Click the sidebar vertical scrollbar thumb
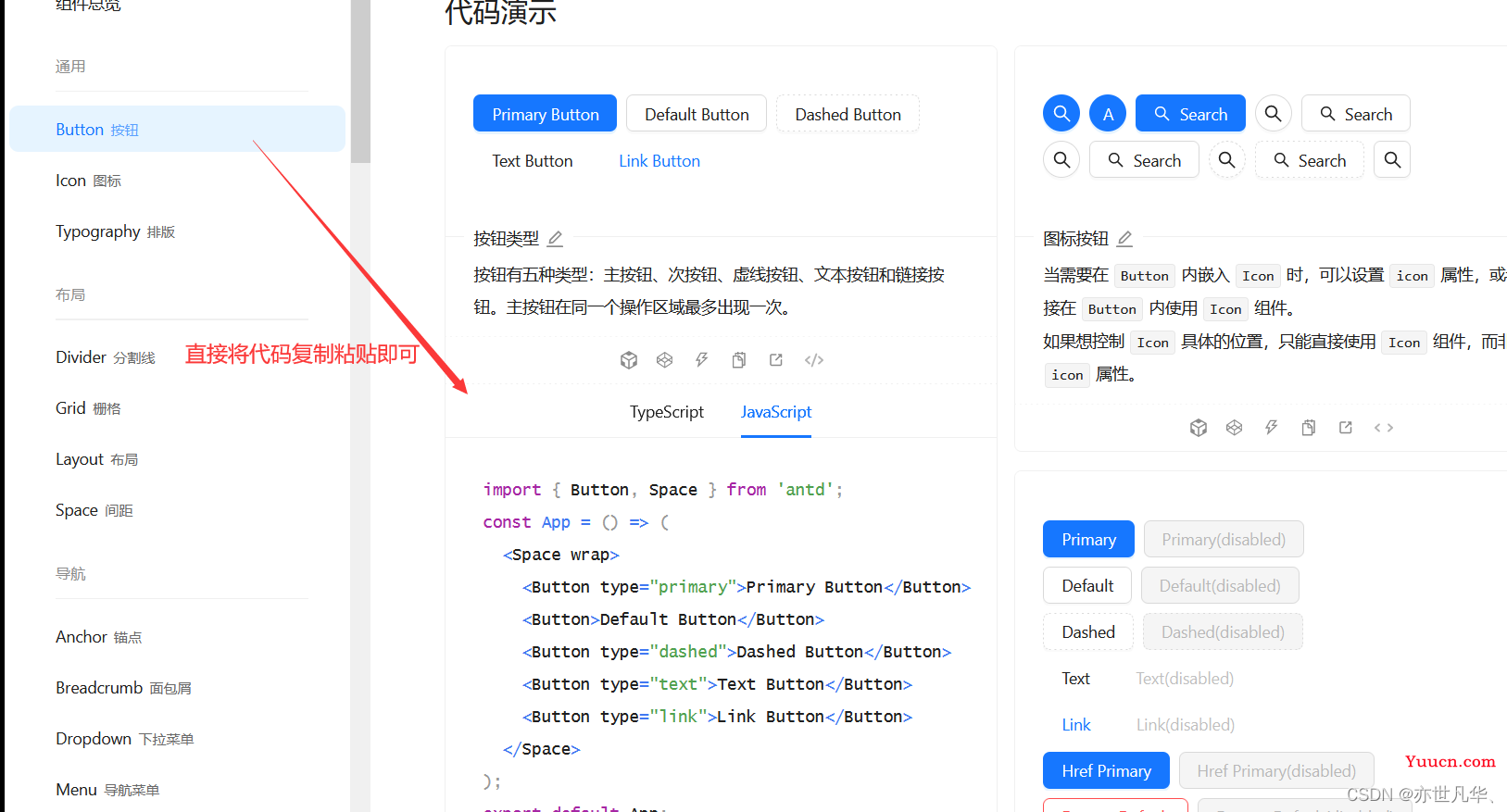 pyautogui.click(x=360, y=81)
